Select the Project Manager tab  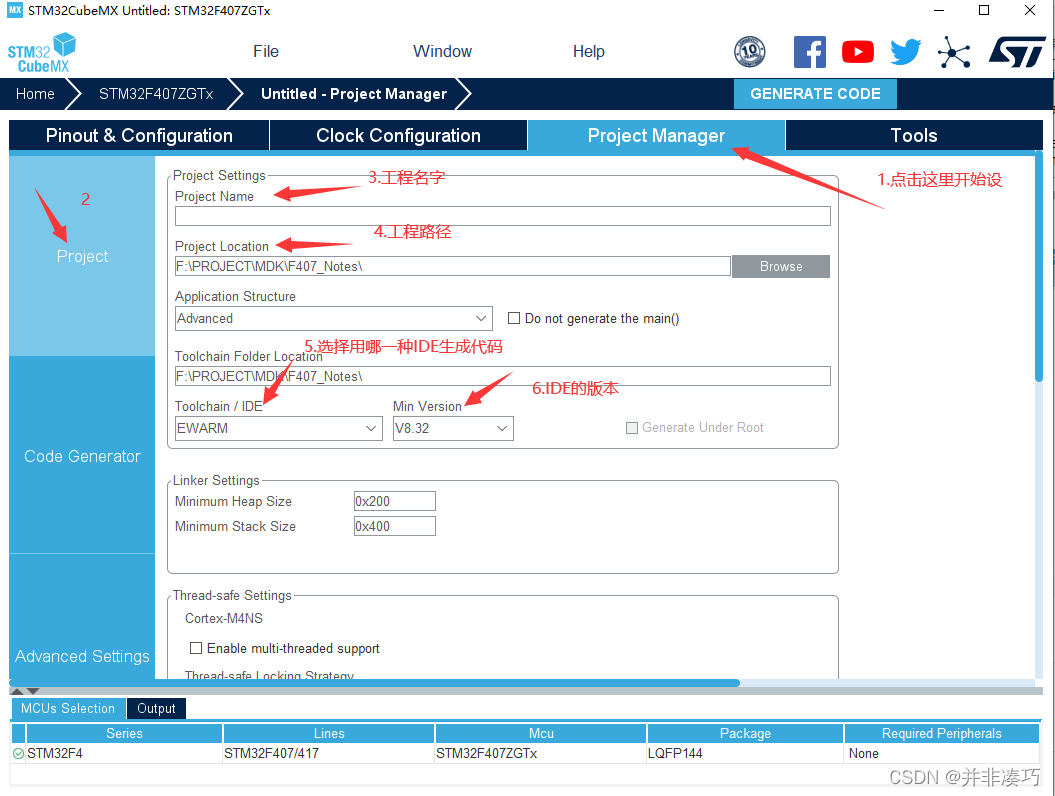click(656, 135)
